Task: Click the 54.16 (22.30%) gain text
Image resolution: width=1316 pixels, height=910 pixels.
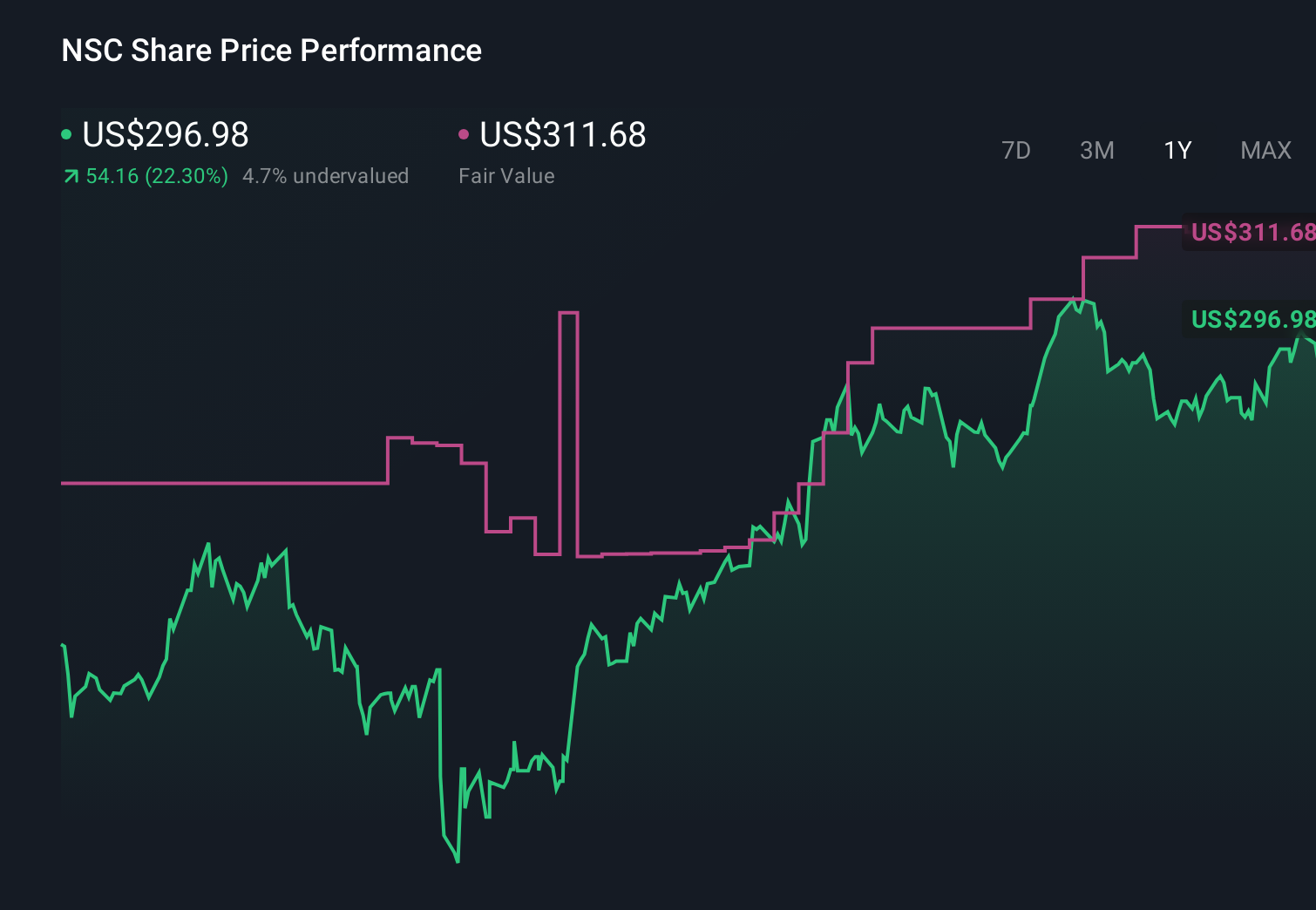Action: pyautogui.click(x=157, y=175)
